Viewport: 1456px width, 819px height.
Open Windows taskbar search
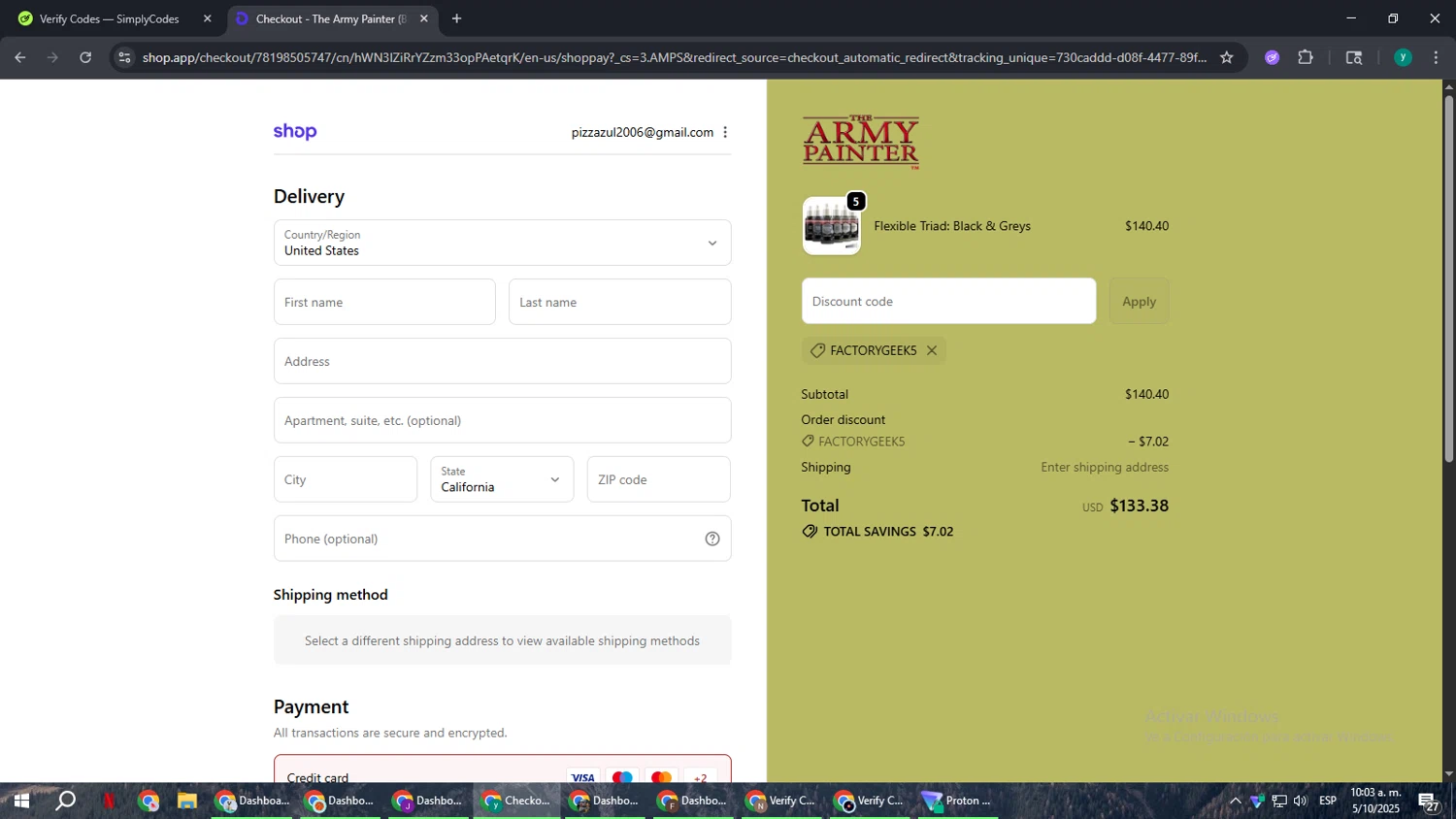[65, 801]
